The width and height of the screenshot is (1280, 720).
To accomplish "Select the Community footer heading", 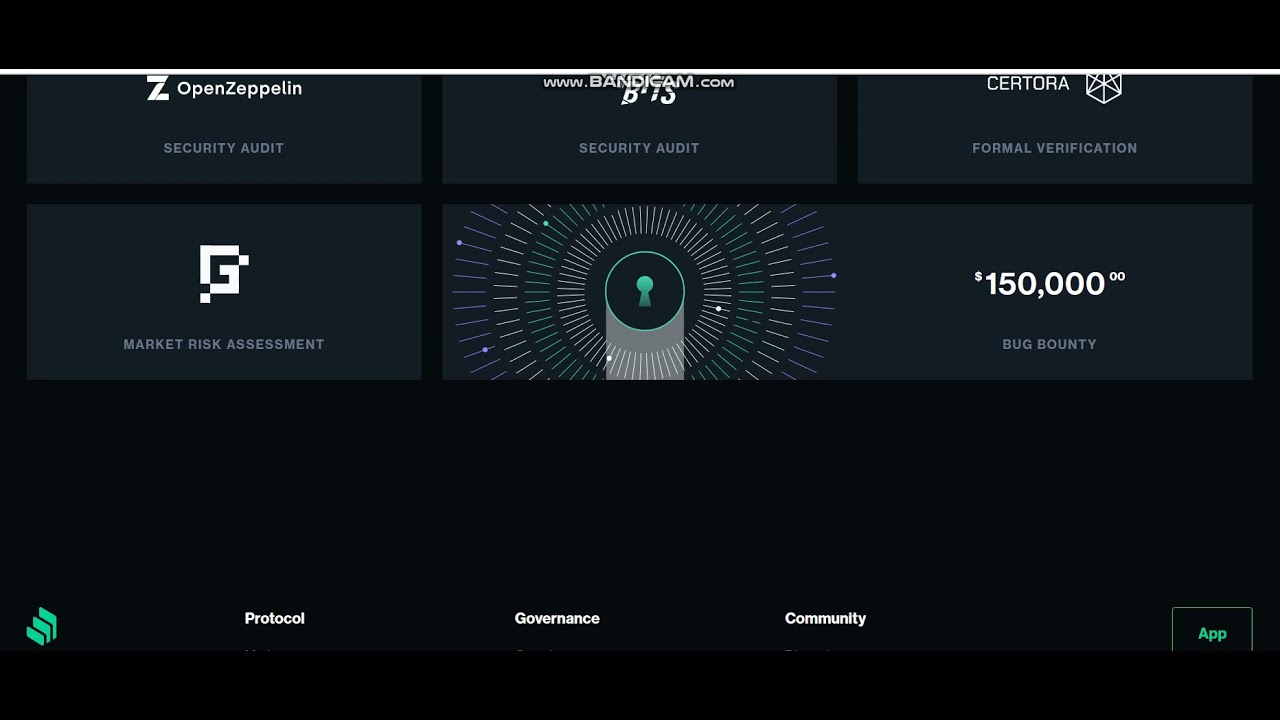I will point(825,618).
